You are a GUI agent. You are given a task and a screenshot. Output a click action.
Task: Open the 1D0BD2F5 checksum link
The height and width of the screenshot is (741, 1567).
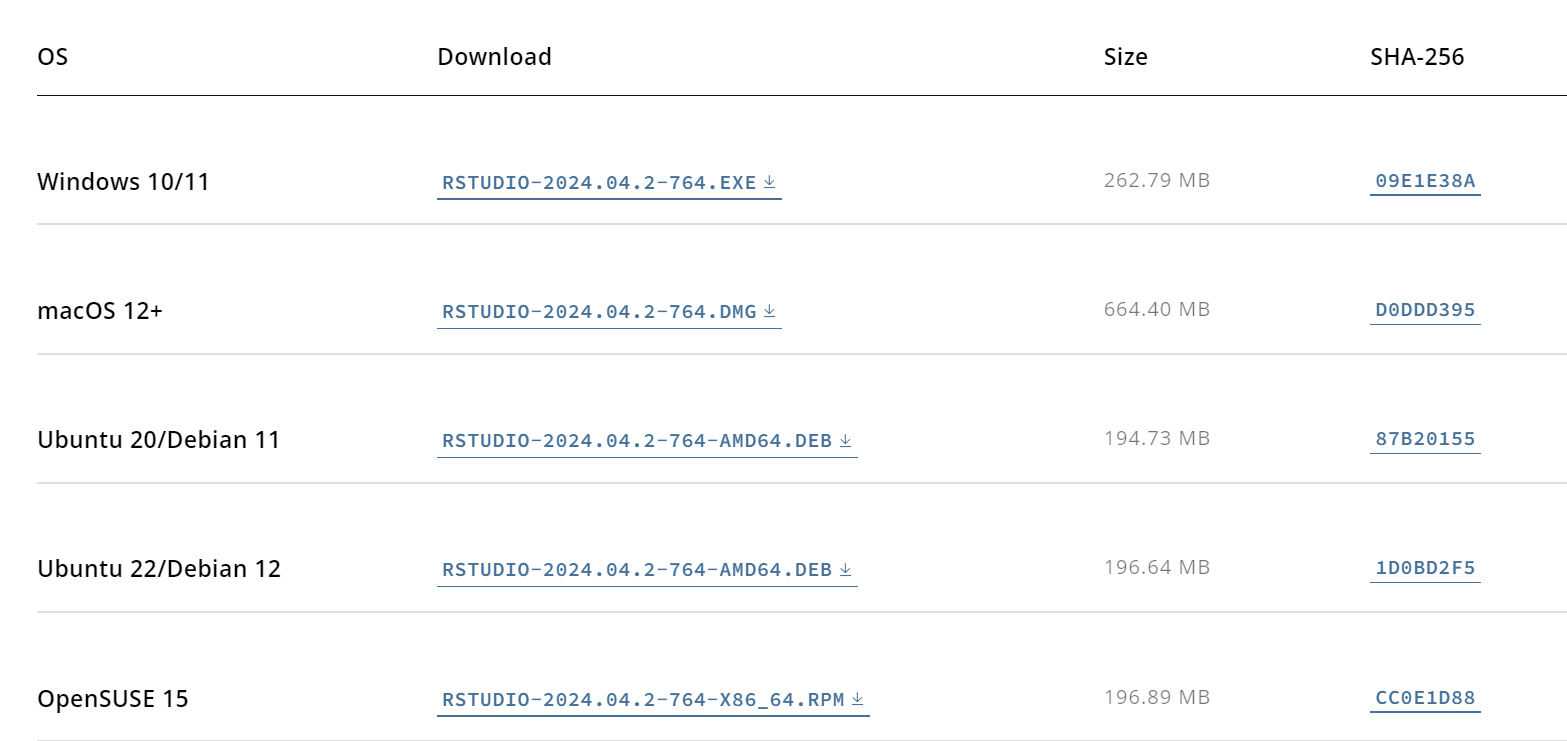[x=1425, y=568]
